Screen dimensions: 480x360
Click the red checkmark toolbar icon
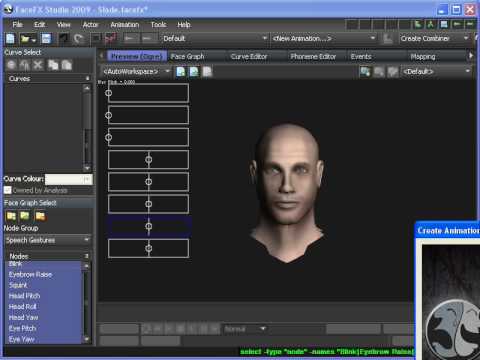[110, 39]
